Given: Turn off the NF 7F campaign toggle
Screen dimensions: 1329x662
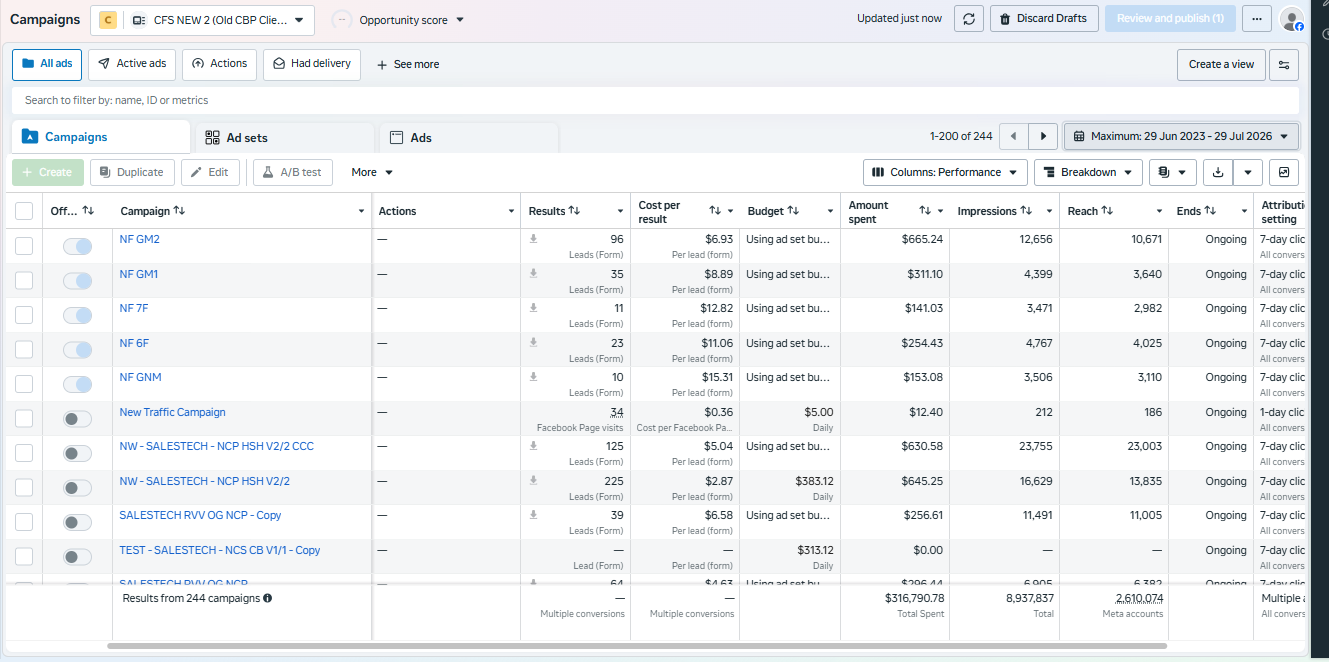Looking at the screenshot, I should (77, 315).
